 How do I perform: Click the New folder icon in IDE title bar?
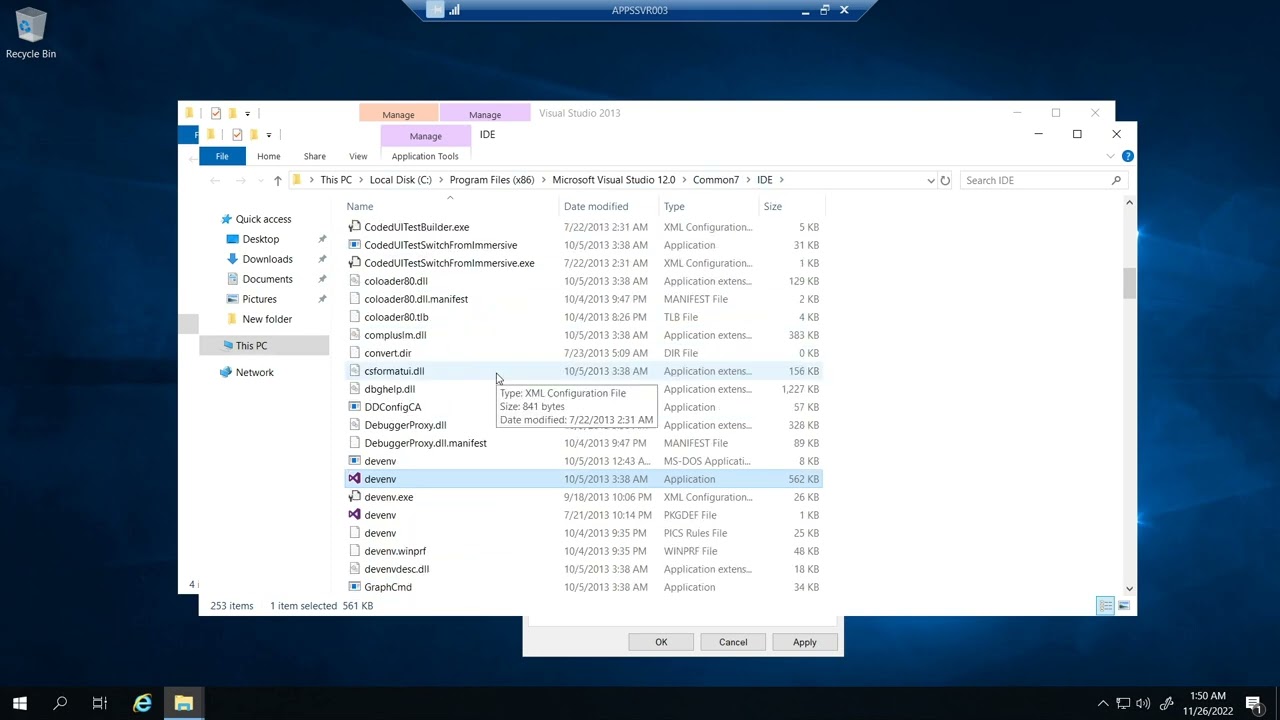pyautogui.click(x=254, y=134)
